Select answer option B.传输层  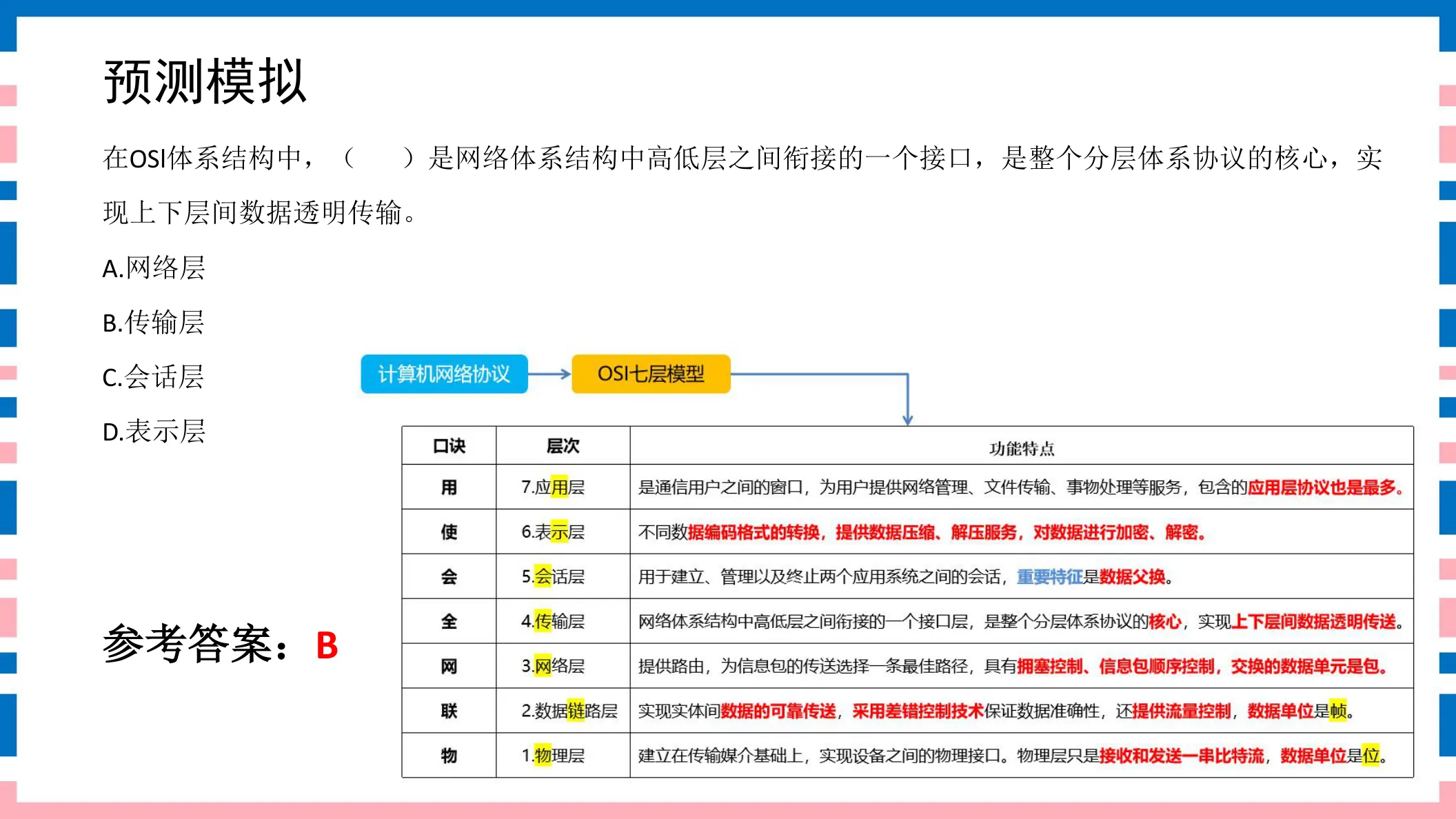[x=153, y=322]
